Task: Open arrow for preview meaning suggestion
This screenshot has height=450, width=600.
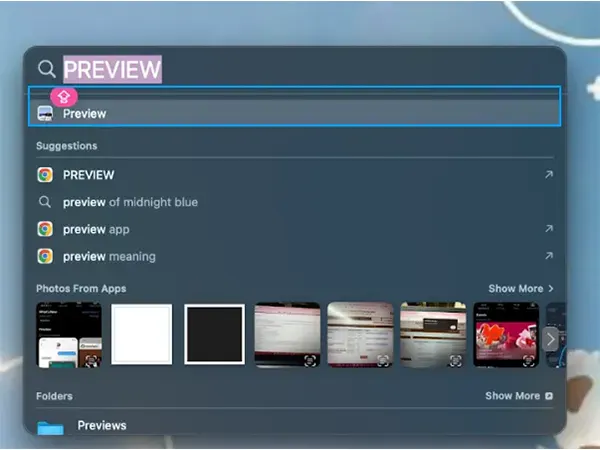Action: pos(549,256)
